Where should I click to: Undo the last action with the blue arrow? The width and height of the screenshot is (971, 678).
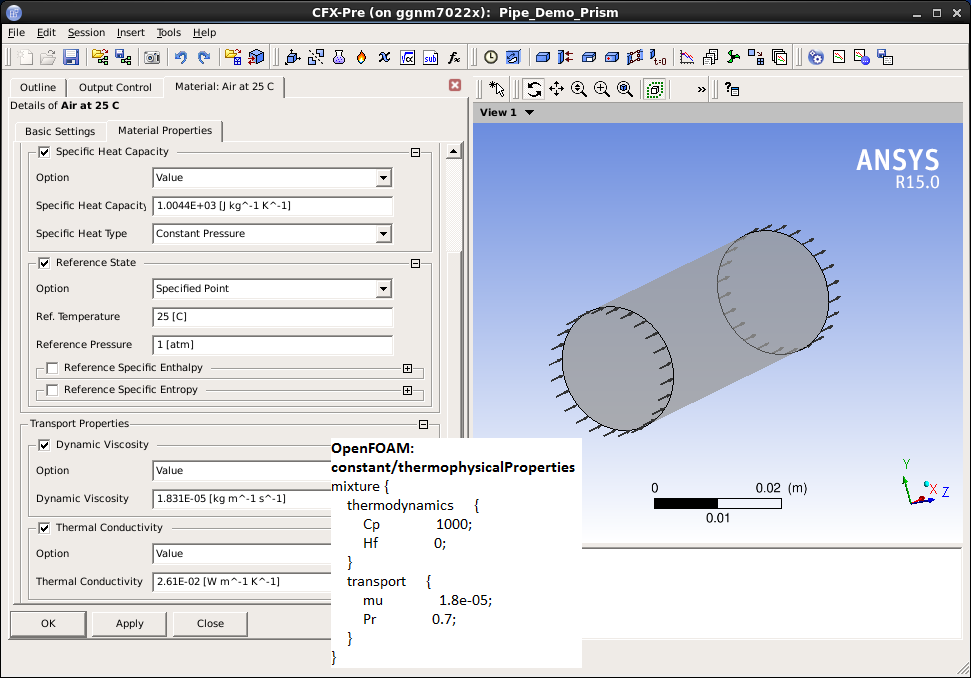(x=180, y=58)
